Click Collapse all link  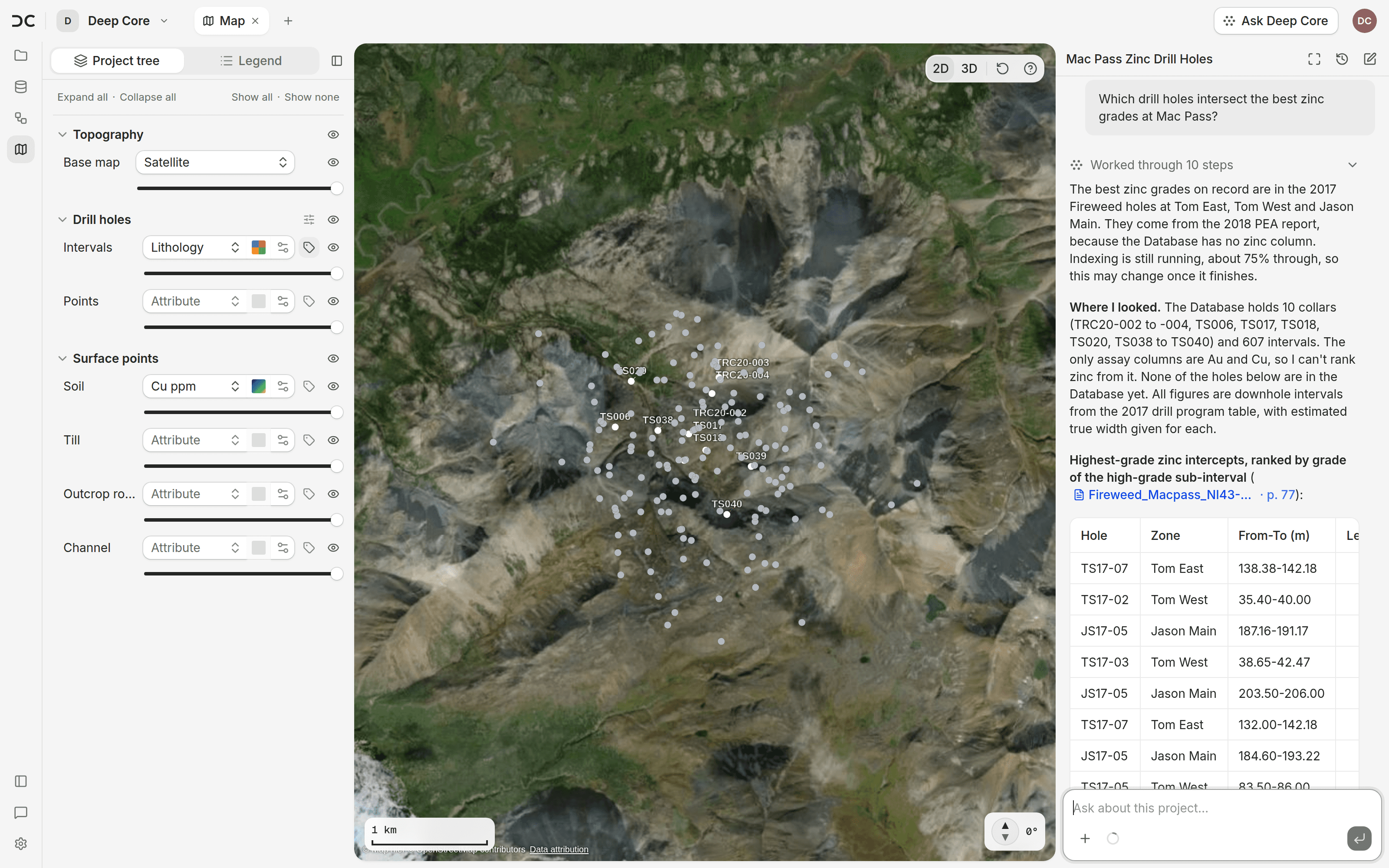point(148,97)
